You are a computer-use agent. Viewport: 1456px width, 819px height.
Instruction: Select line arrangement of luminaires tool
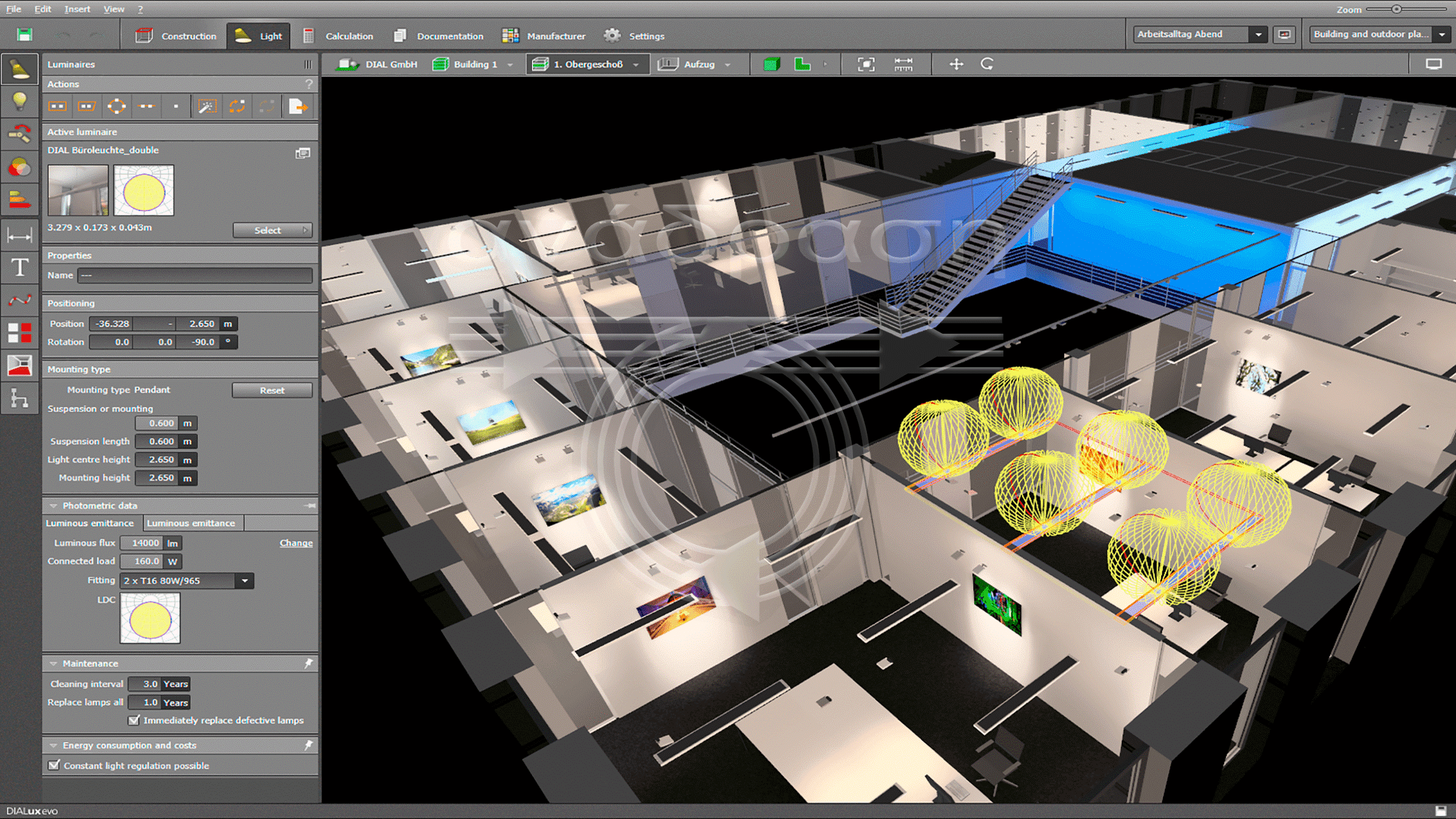146,107
